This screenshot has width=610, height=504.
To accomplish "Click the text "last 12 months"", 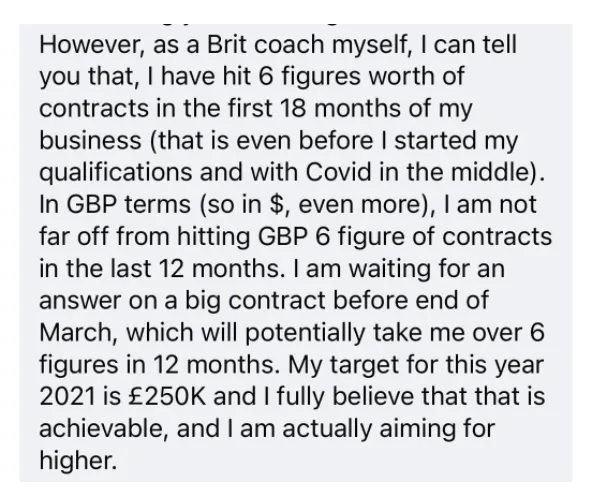I will pyautogui.click(x=198, y=268).
